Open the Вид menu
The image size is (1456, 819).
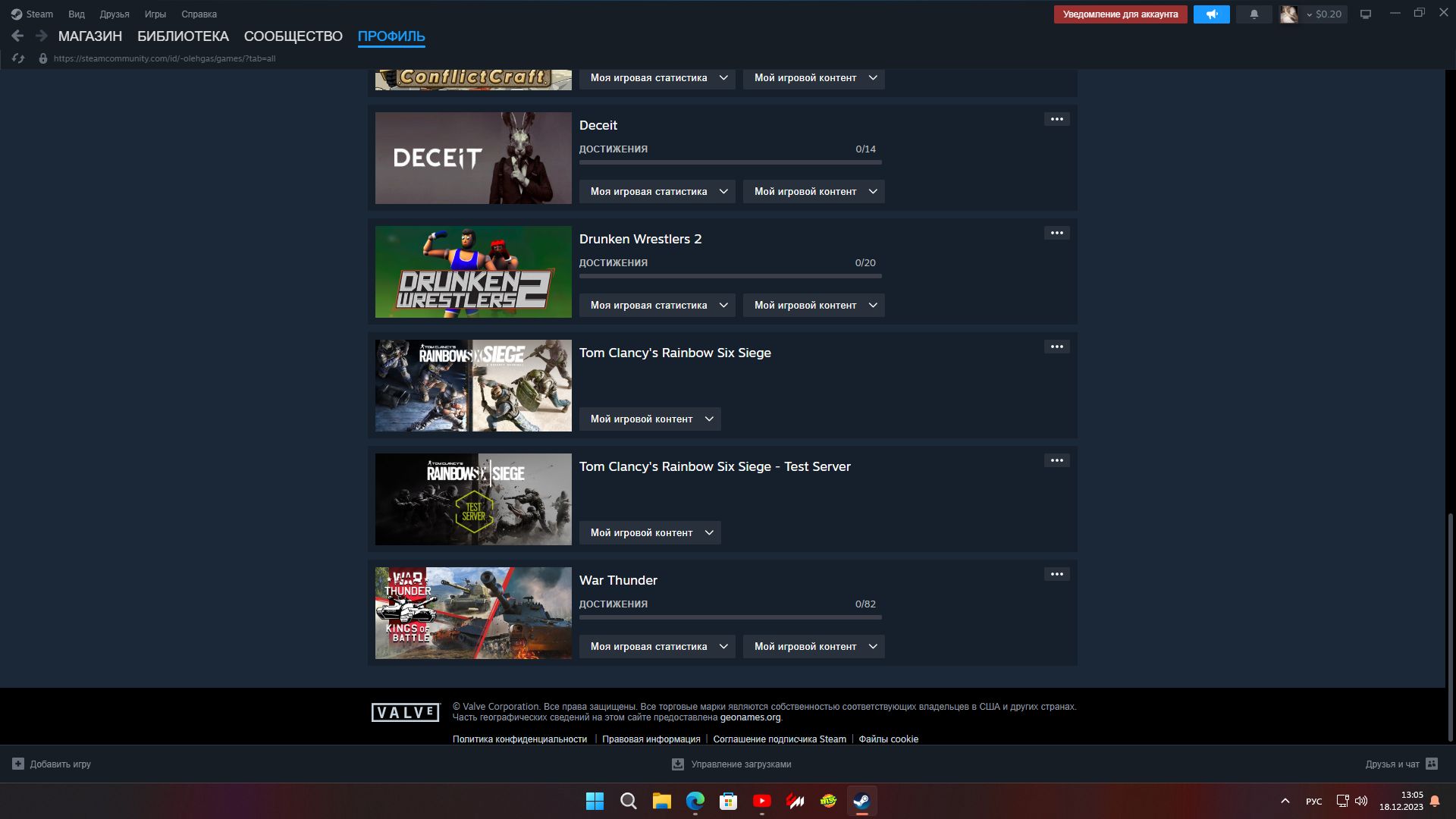tap(77, 14)
